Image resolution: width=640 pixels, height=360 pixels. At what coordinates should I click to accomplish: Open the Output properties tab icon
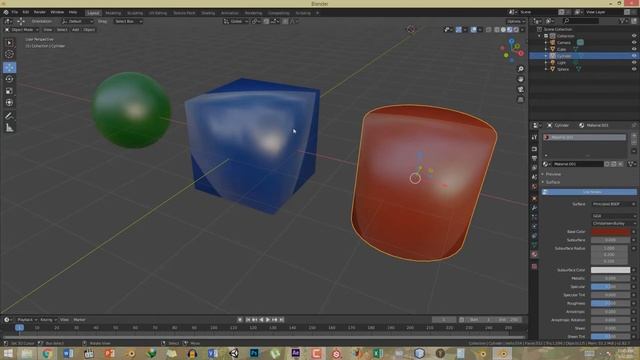click(x=534, y=158)
